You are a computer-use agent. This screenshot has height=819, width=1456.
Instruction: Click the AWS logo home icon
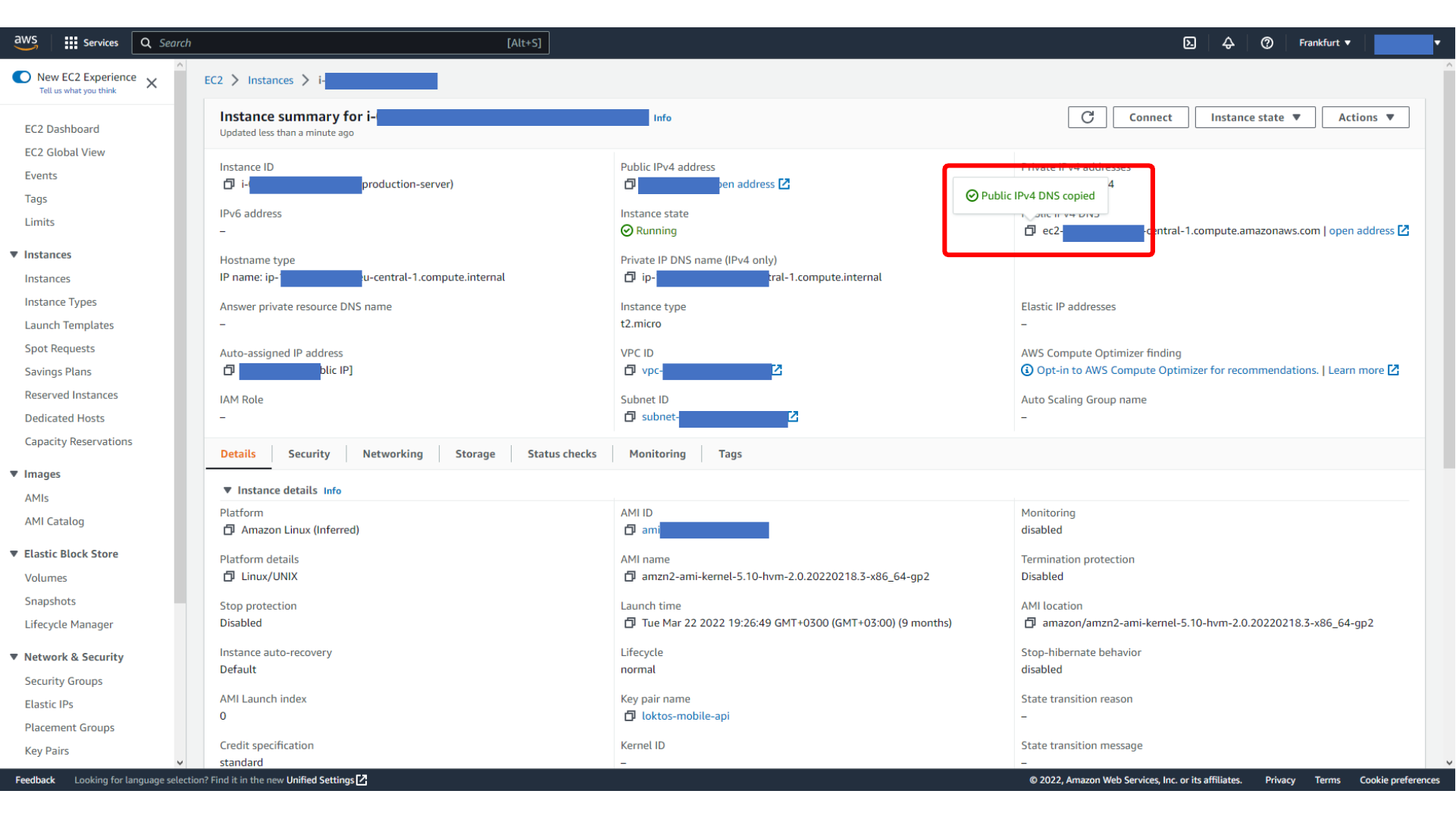(x=26, y=42)
